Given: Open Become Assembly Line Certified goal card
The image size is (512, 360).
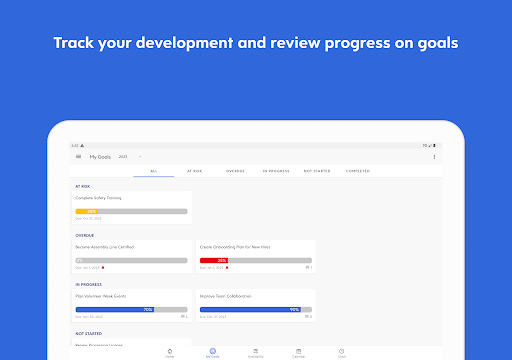Looking at the screenshot, I should pyautogui.click(x=132, y=256).
